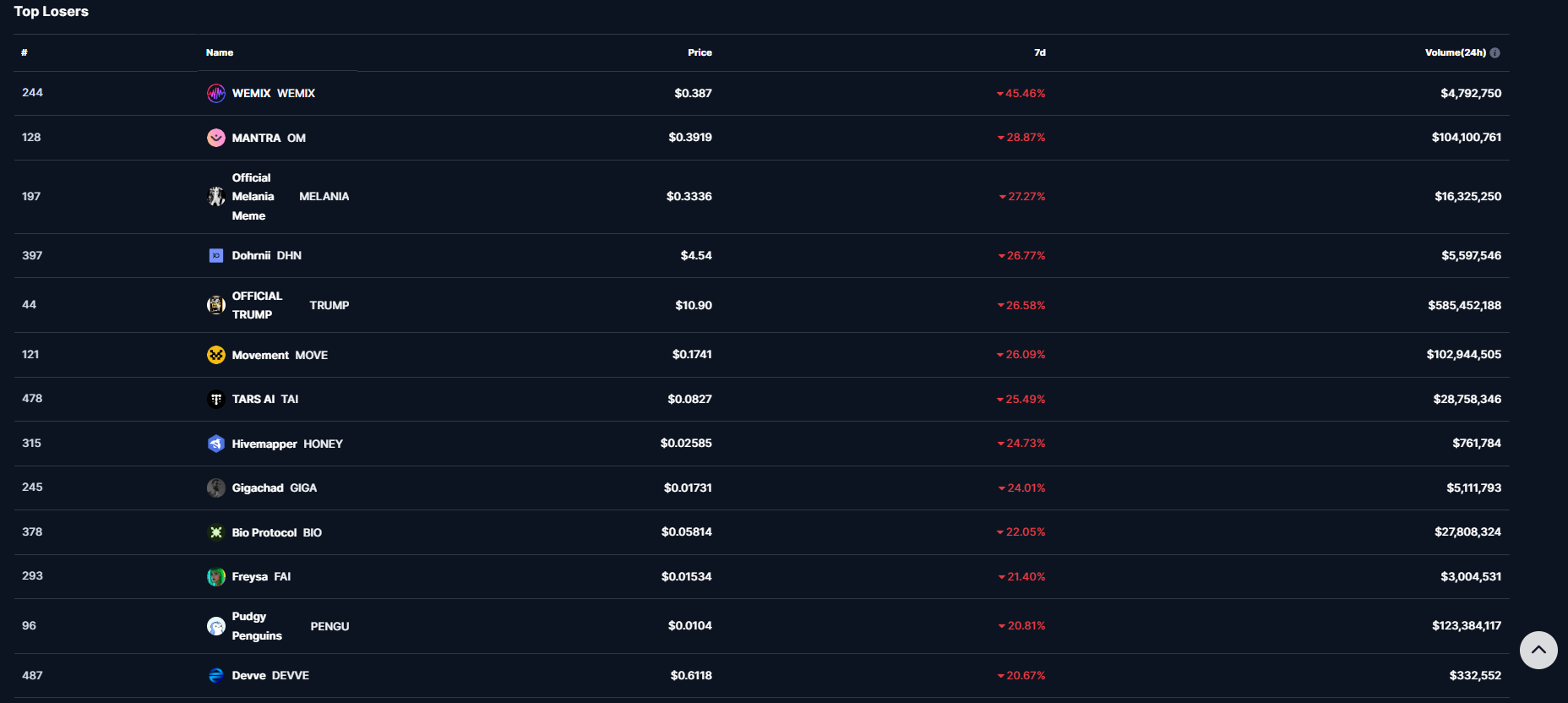
Task: Sort by the Name column header
Action: point(220,52)
